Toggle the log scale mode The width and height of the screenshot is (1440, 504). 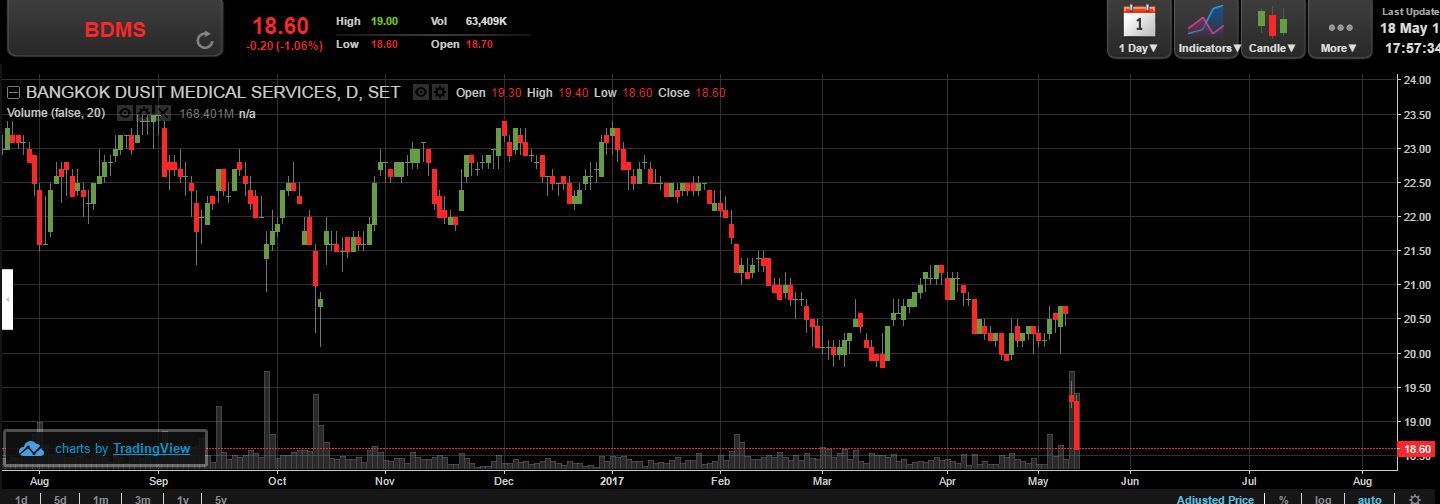pos(1323,499)
